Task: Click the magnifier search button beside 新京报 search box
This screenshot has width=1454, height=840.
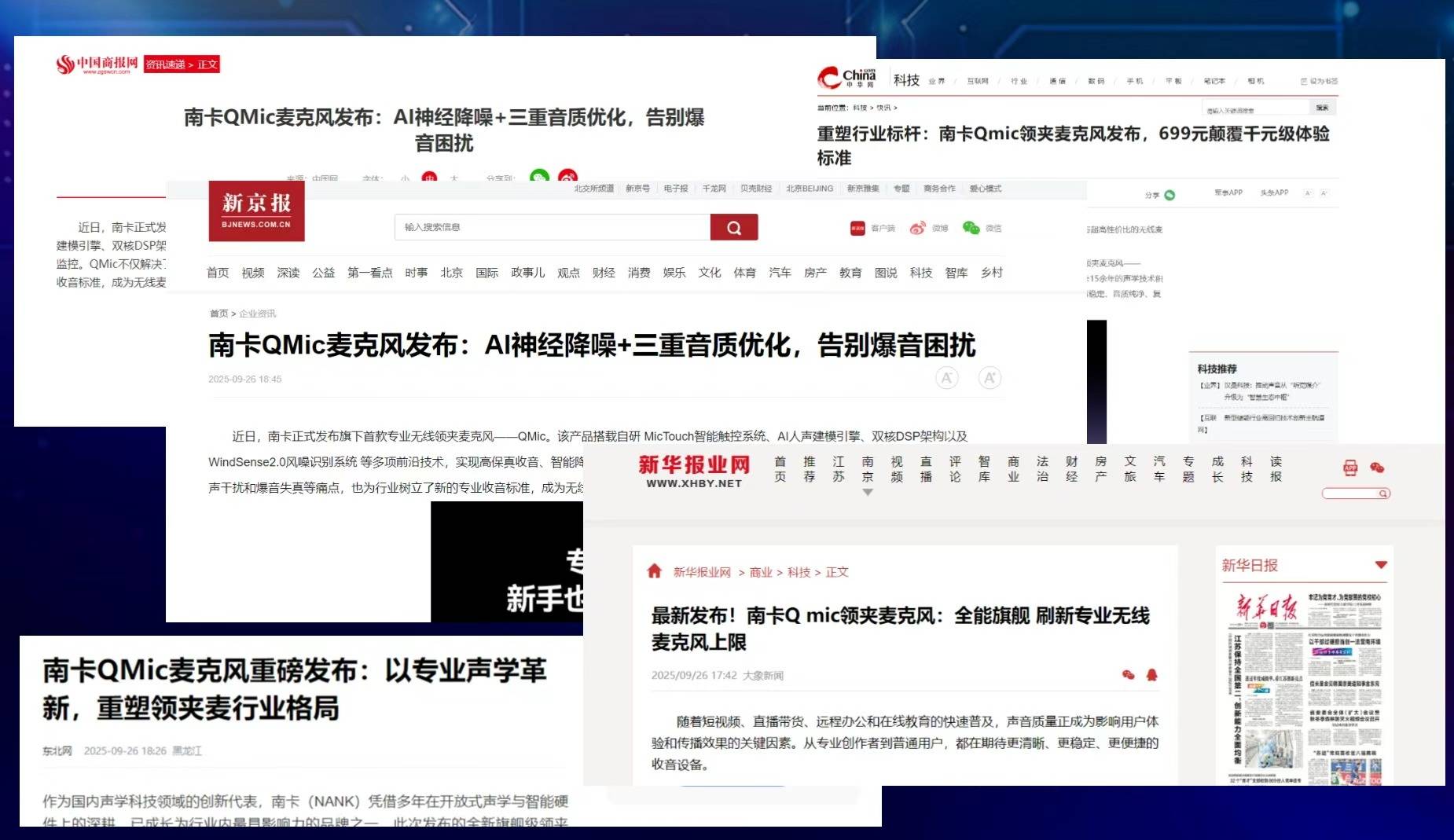Action: pyautogui.click(x=734, y=227)
